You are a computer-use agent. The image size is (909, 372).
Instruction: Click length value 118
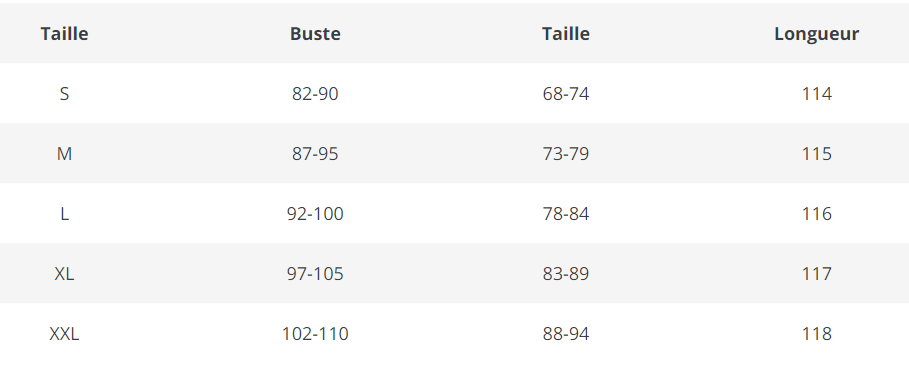tap(816, 334)
